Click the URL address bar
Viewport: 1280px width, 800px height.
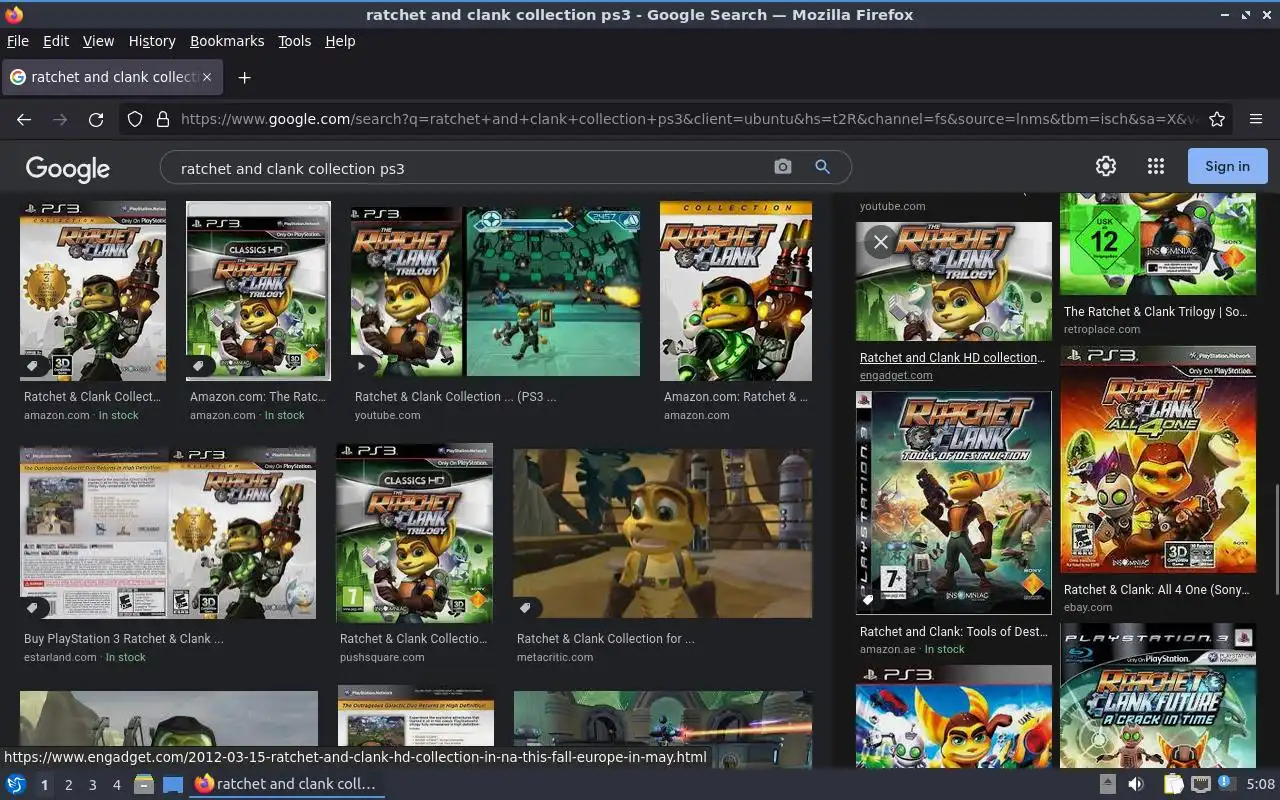(x=690, y=119)
